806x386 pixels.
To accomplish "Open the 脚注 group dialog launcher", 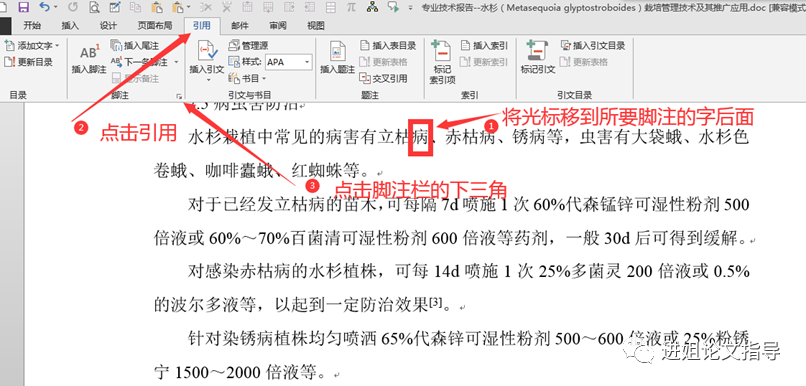I will coord(179,96).
